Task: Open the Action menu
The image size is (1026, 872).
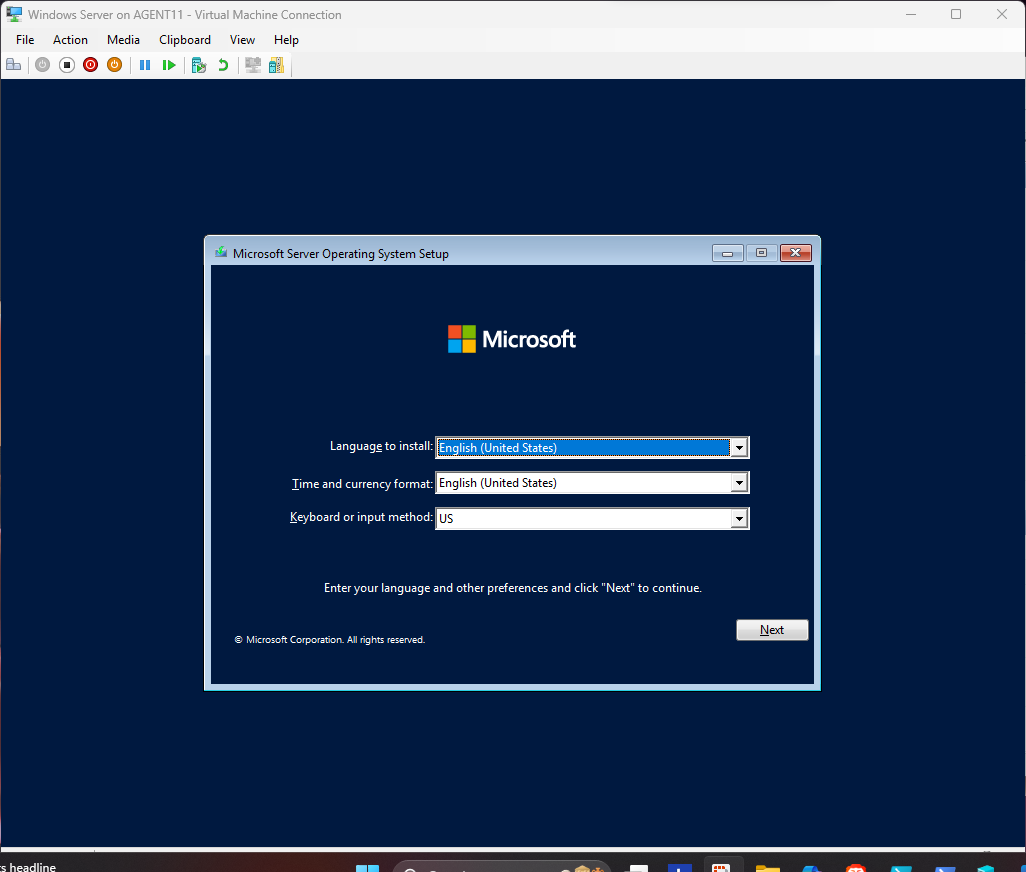Action: point(70,40)
